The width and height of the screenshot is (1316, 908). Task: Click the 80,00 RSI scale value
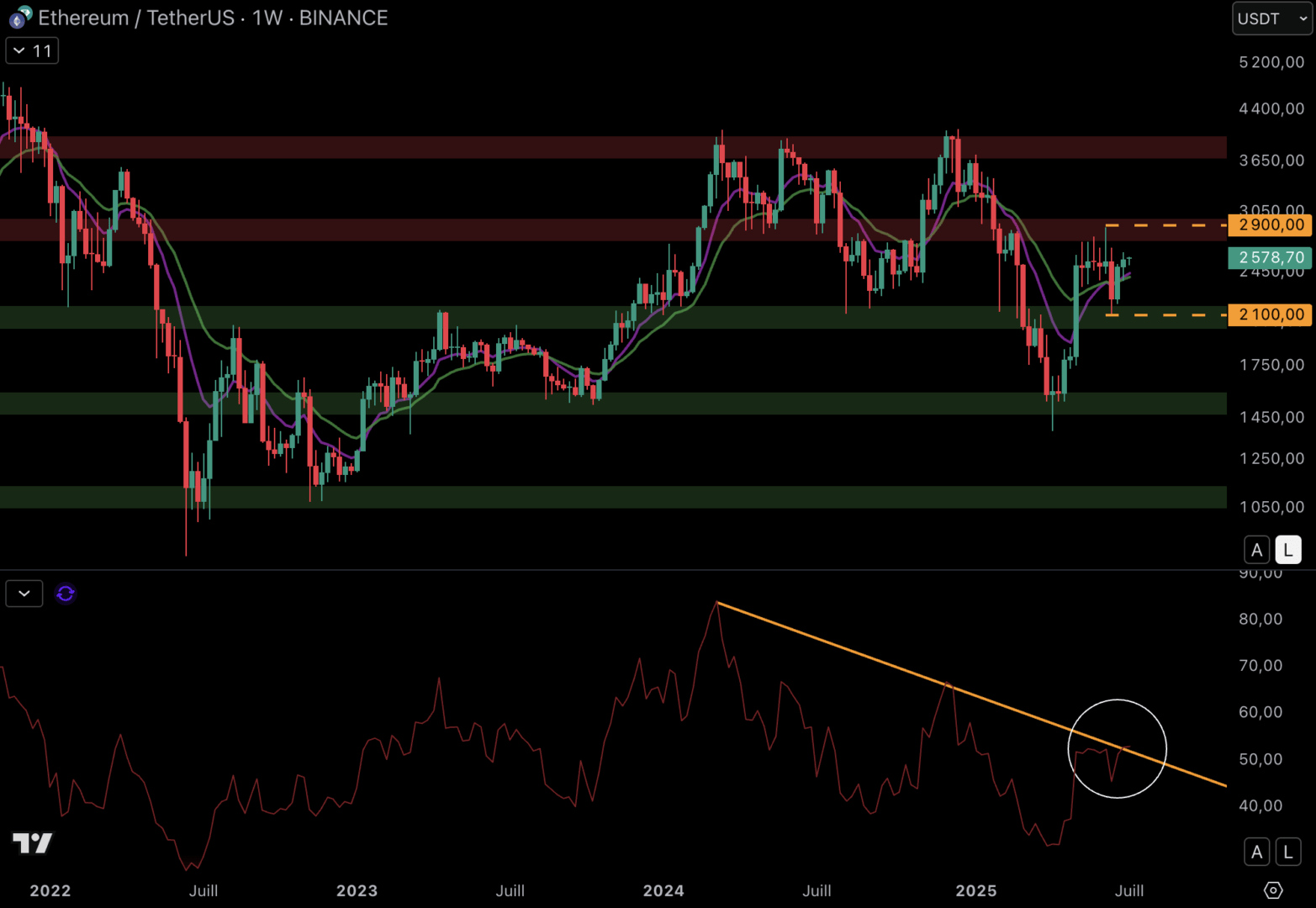1261,619
